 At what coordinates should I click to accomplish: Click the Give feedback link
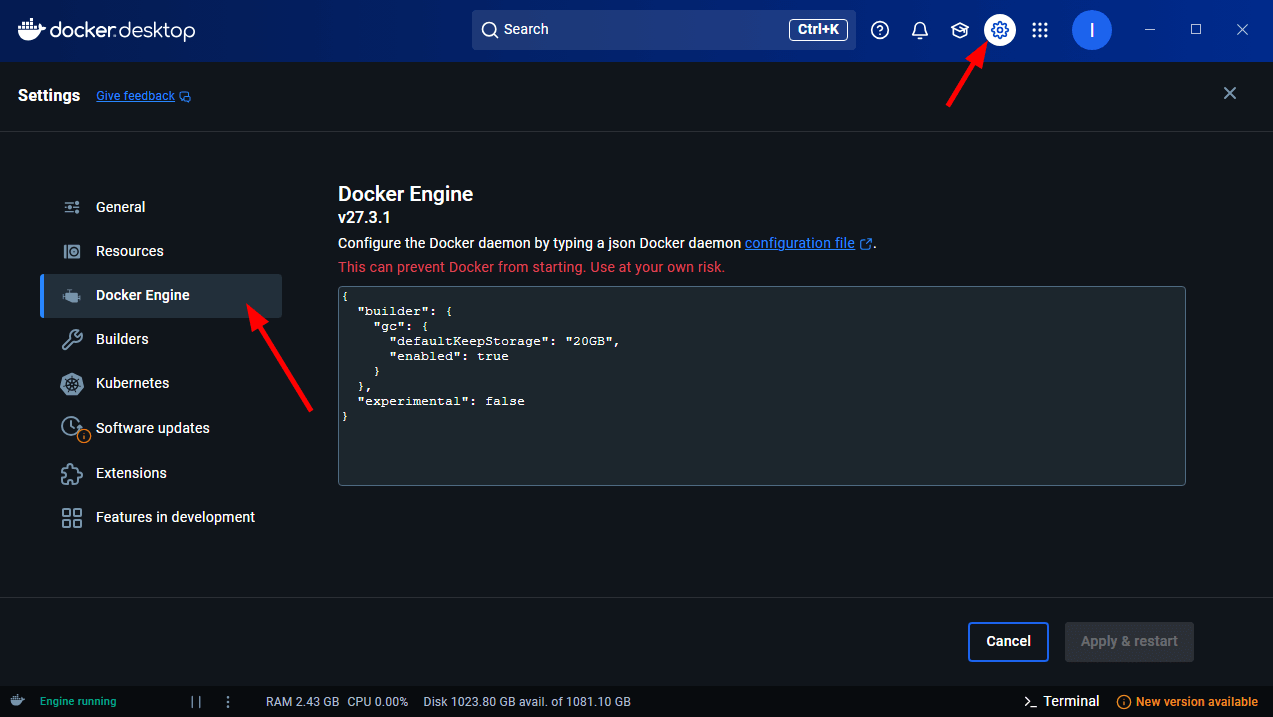(x=135, y=95)
